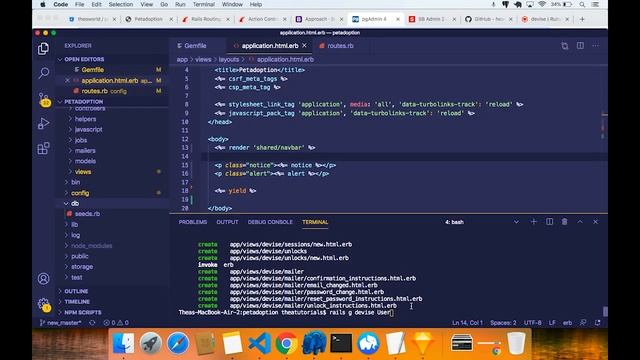Image resolution: width=640 pixels, height=360 pixels.
Task: Expand the javascript folder
Action: point(88,129)
